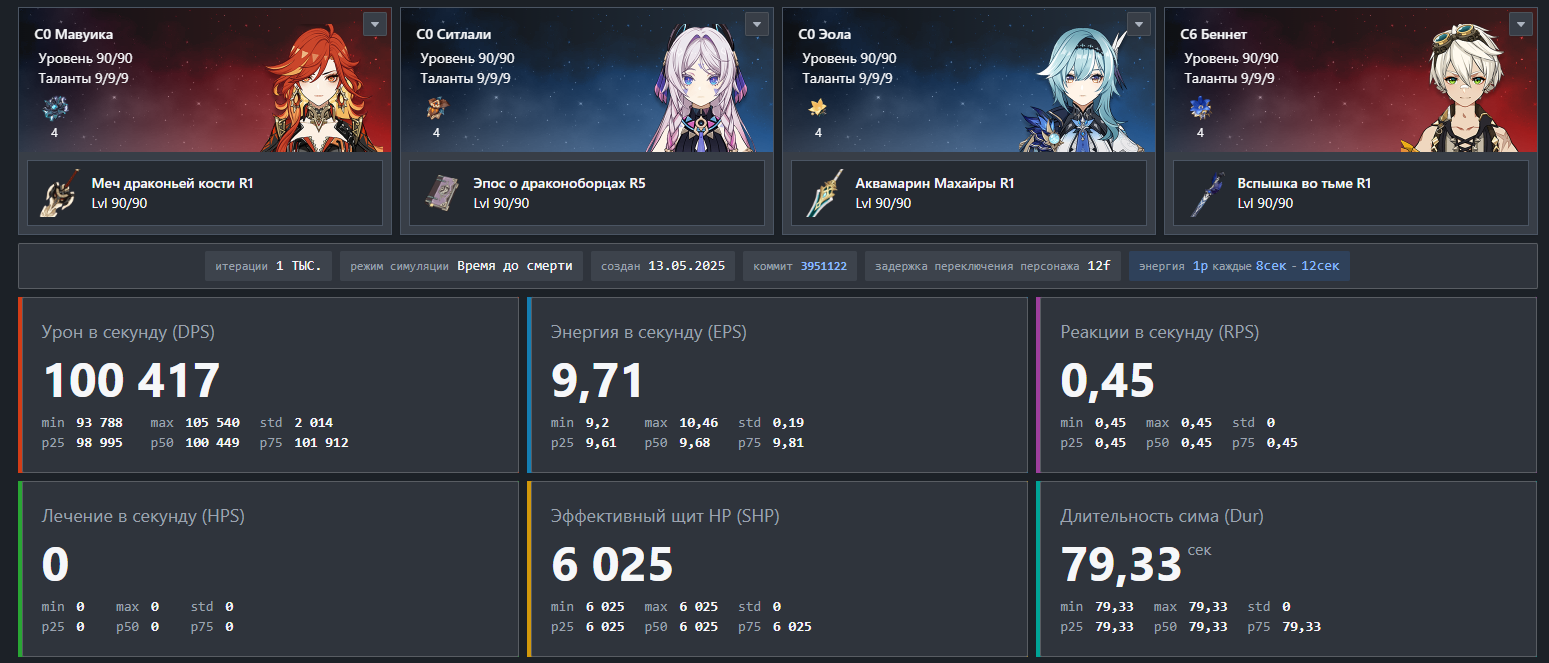
Task: Click Беннет's artifact set icon
Action: tap(1200, 108)
